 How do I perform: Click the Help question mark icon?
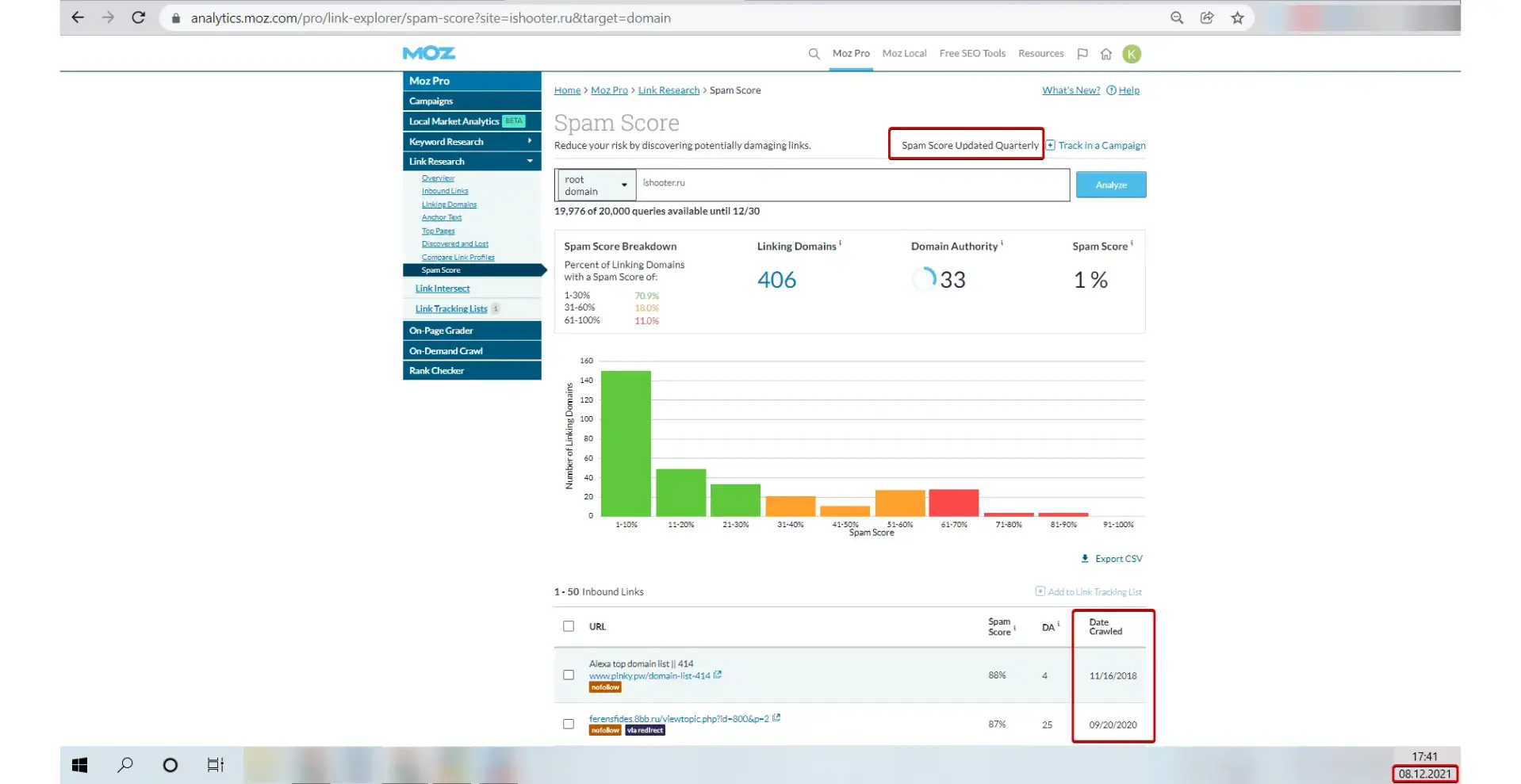point(1111,90)
